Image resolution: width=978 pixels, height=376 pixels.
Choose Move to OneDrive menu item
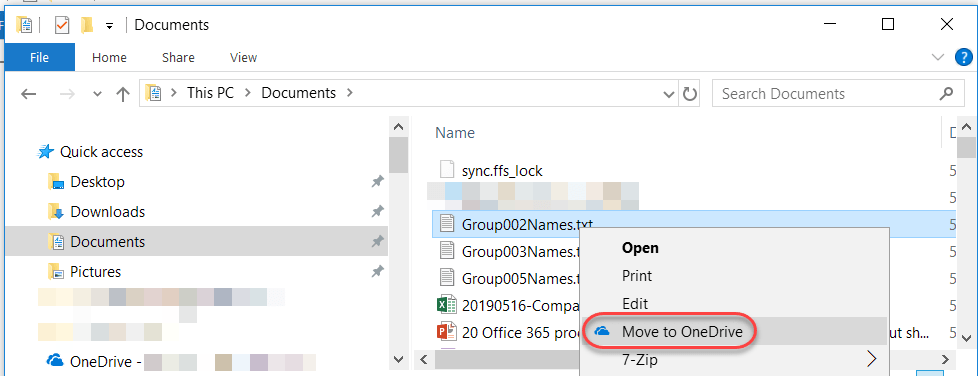click(x=734, y=332)
